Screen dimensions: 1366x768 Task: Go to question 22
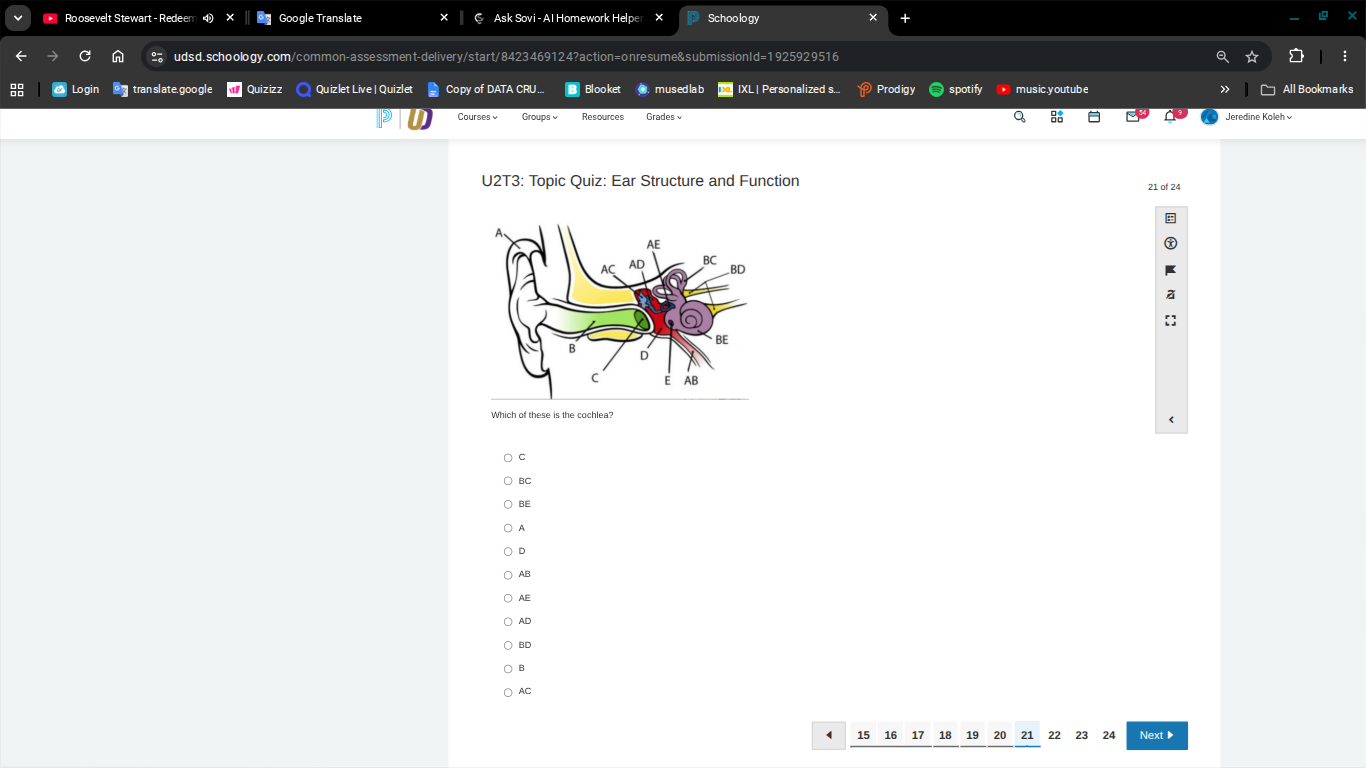pyautogui.click(x=1054, y=735)
